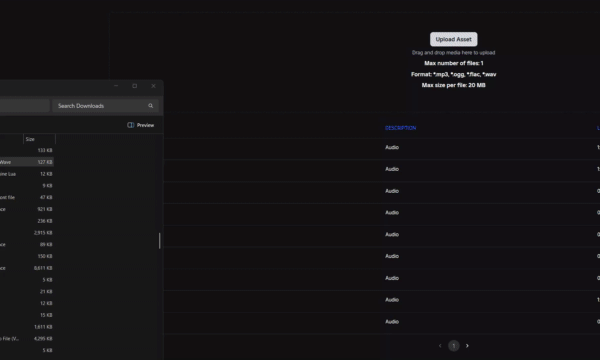
Task: Click the magnifier icon in Search Downloads
Action: pos(150,106)
